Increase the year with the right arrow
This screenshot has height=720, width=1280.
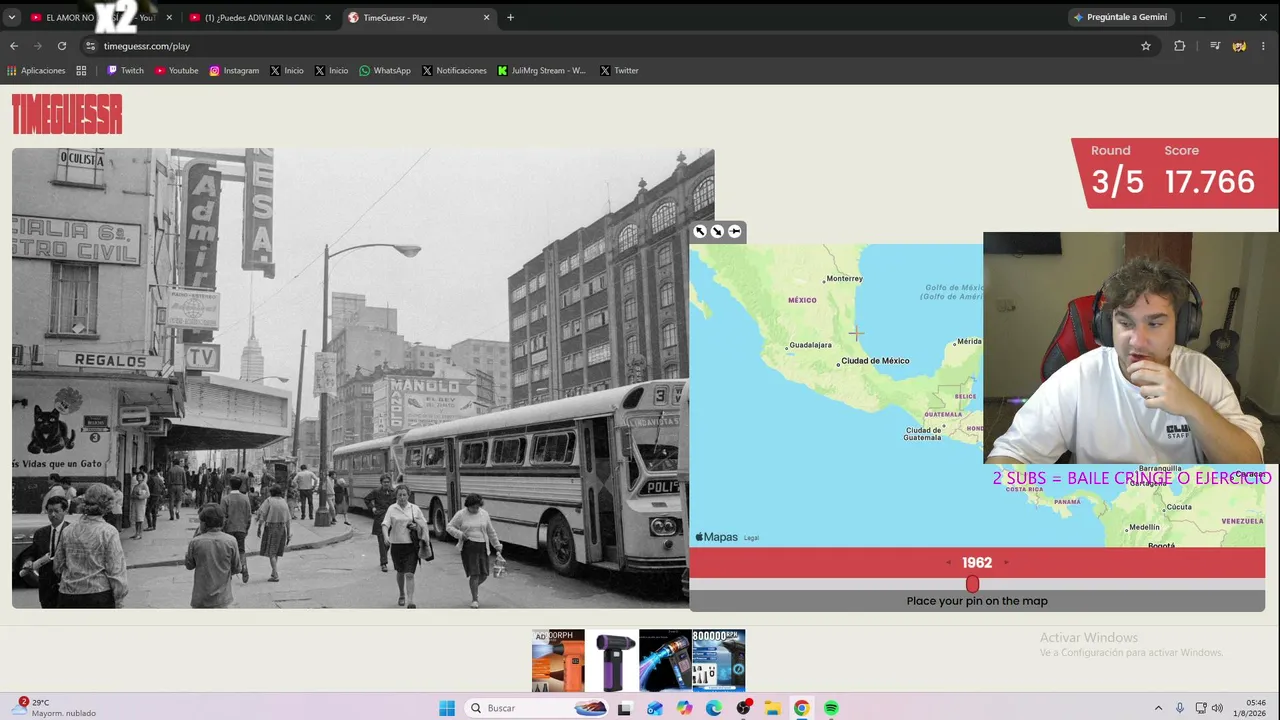1006,563
